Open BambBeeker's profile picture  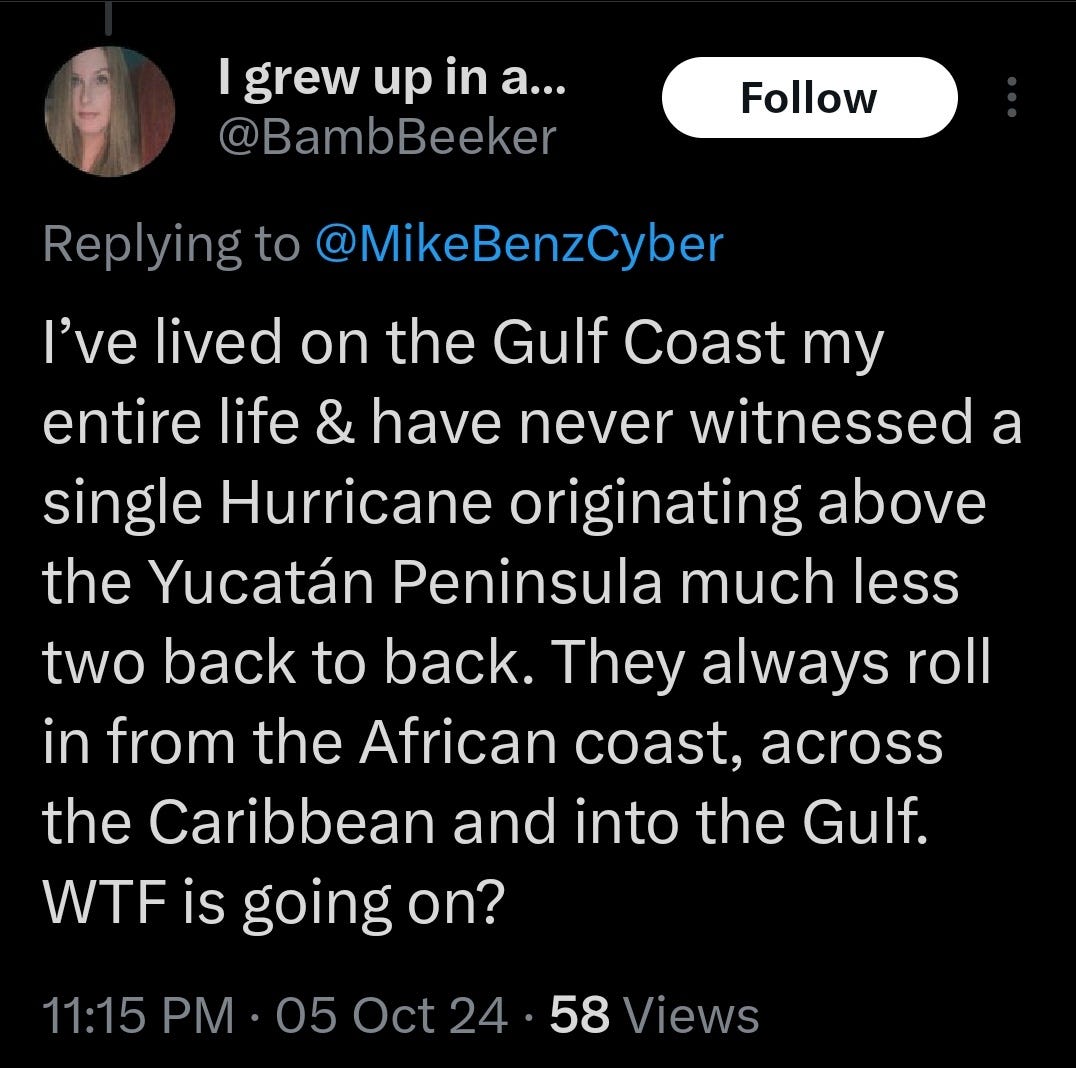[x=109, y=111]
